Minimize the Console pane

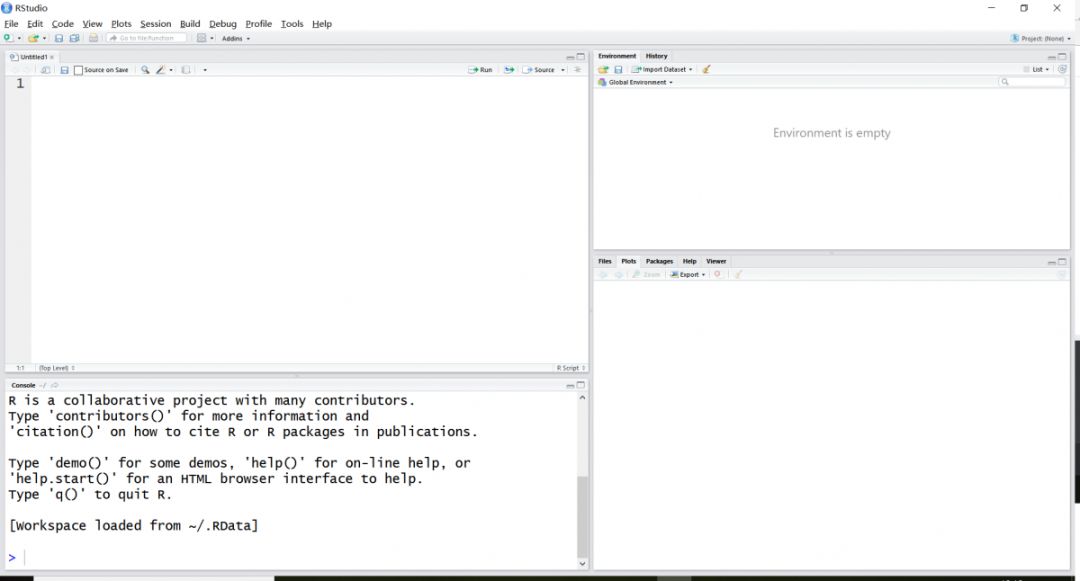point(570,386)
